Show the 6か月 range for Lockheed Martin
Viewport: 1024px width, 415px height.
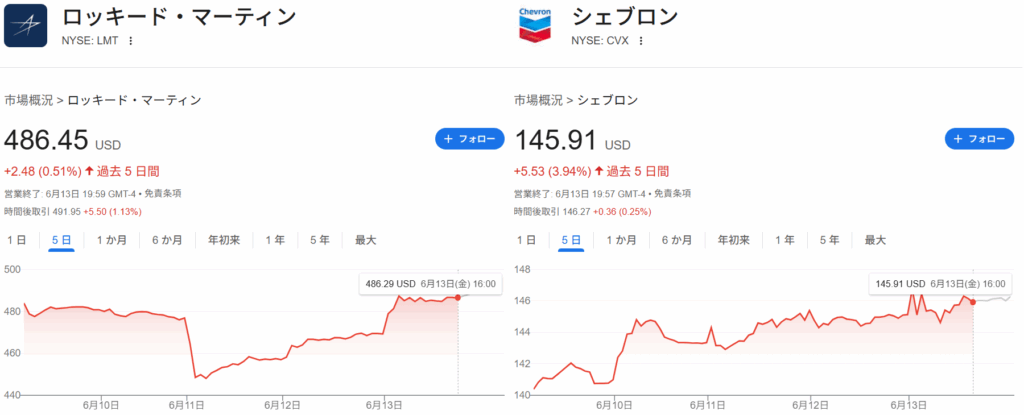167,240
